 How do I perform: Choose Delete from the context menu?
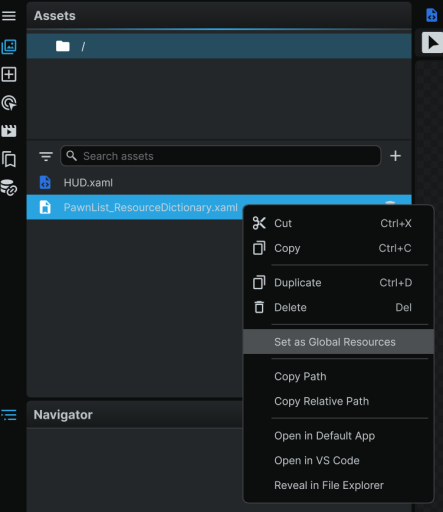tap(339, 307)
